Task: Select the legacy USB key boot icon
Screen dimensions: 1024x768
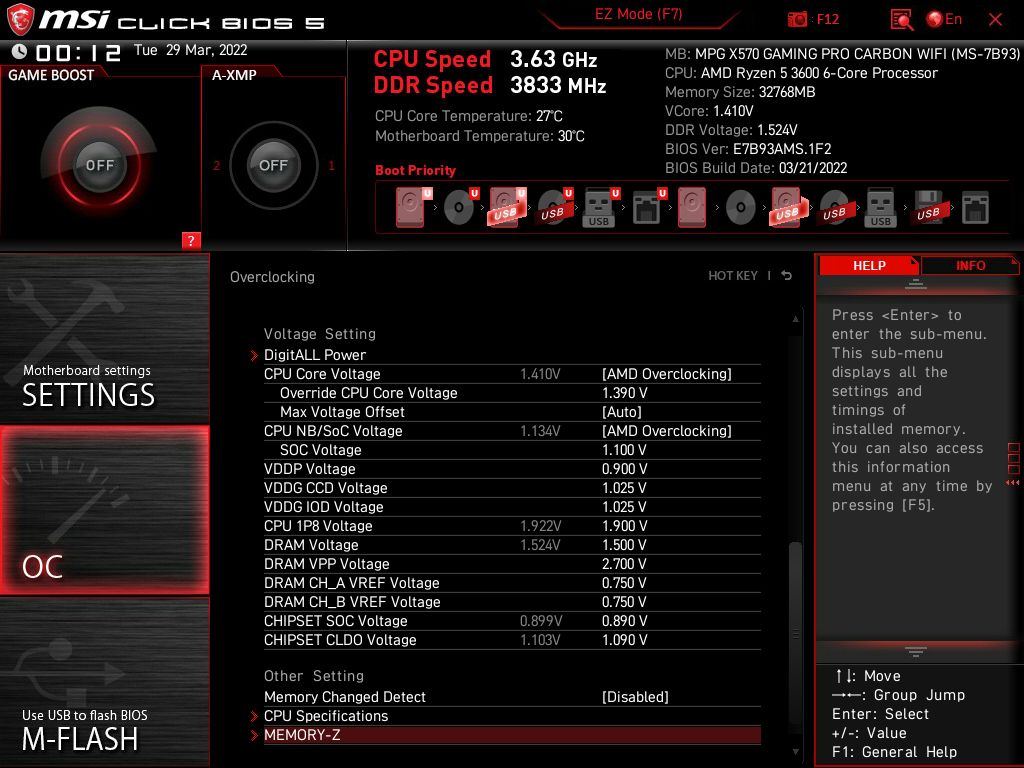Action: tap(880, 207)
